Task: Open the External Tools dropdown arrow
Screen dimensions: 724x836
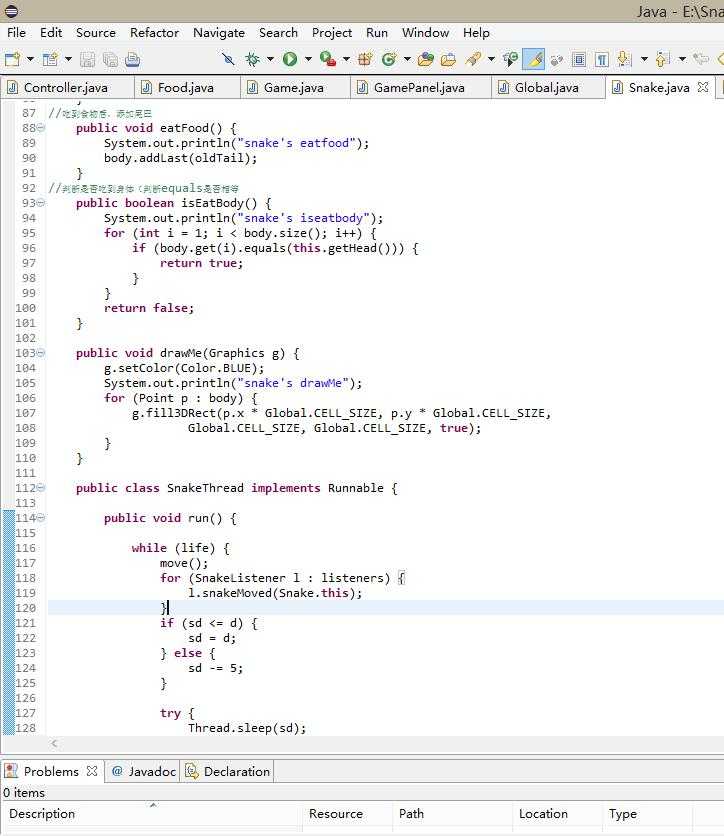Action: click(x=346, y=59)
